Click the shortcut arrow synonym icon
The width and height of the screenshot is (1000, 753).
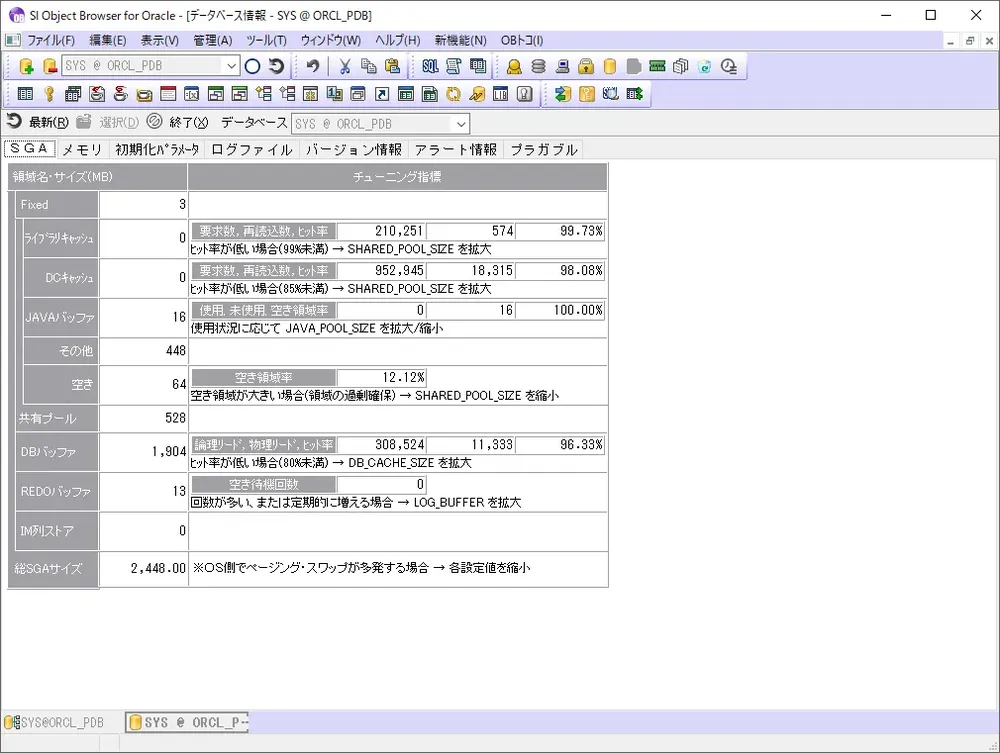[x=381, y=94]
